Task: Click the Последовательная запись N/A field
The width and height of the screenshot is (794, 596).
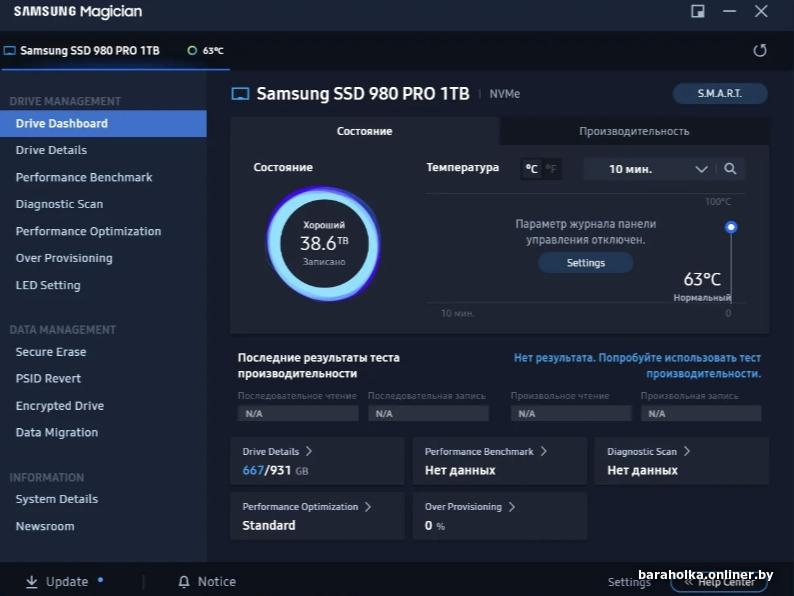Action: coord(428,414)
